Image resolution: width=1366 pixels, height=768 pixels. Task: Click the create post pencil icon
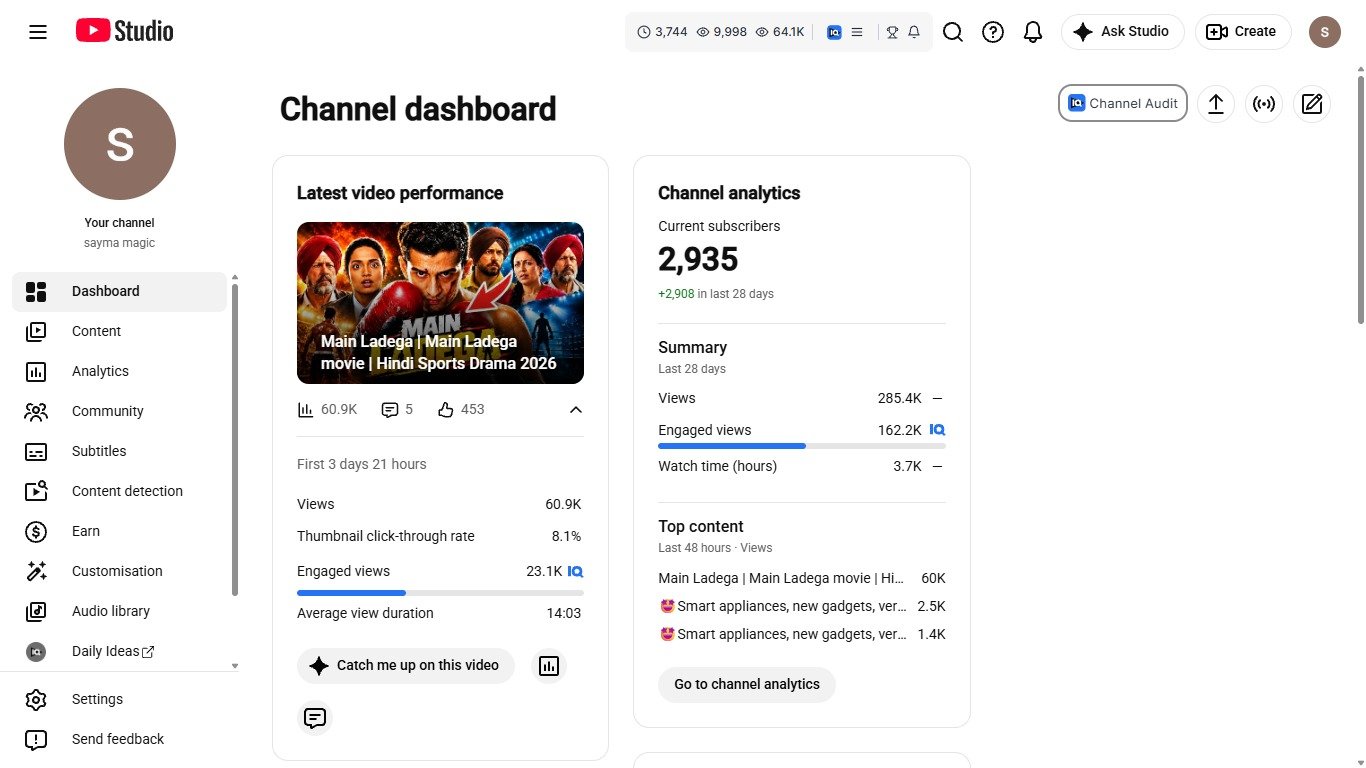coord(1312,103)
